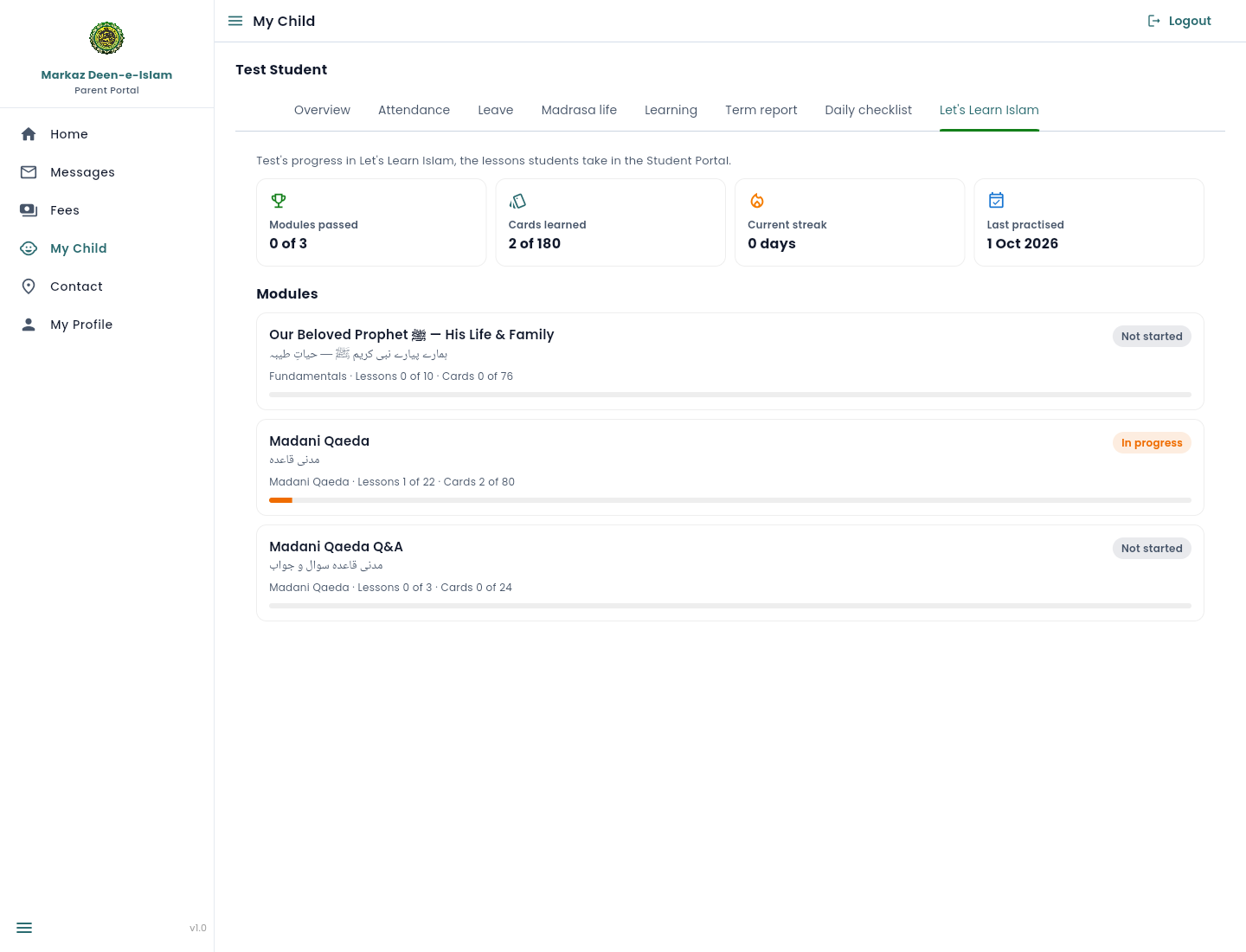Click the '0 of 3' modules passed value
Image resolution: width=1246 pixels, height=952 pixels.
pos(288,244)
